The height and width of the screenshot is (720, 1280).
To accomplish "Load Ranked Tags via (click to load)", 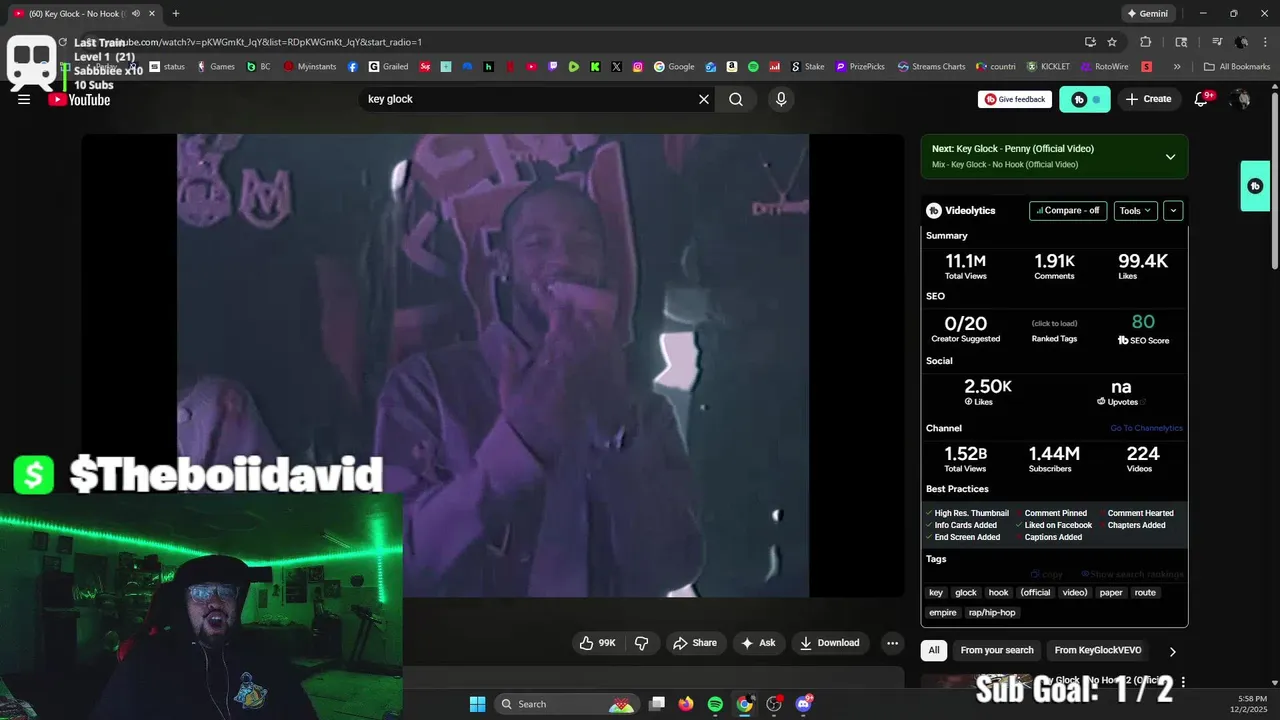I will pos(1054,323).
